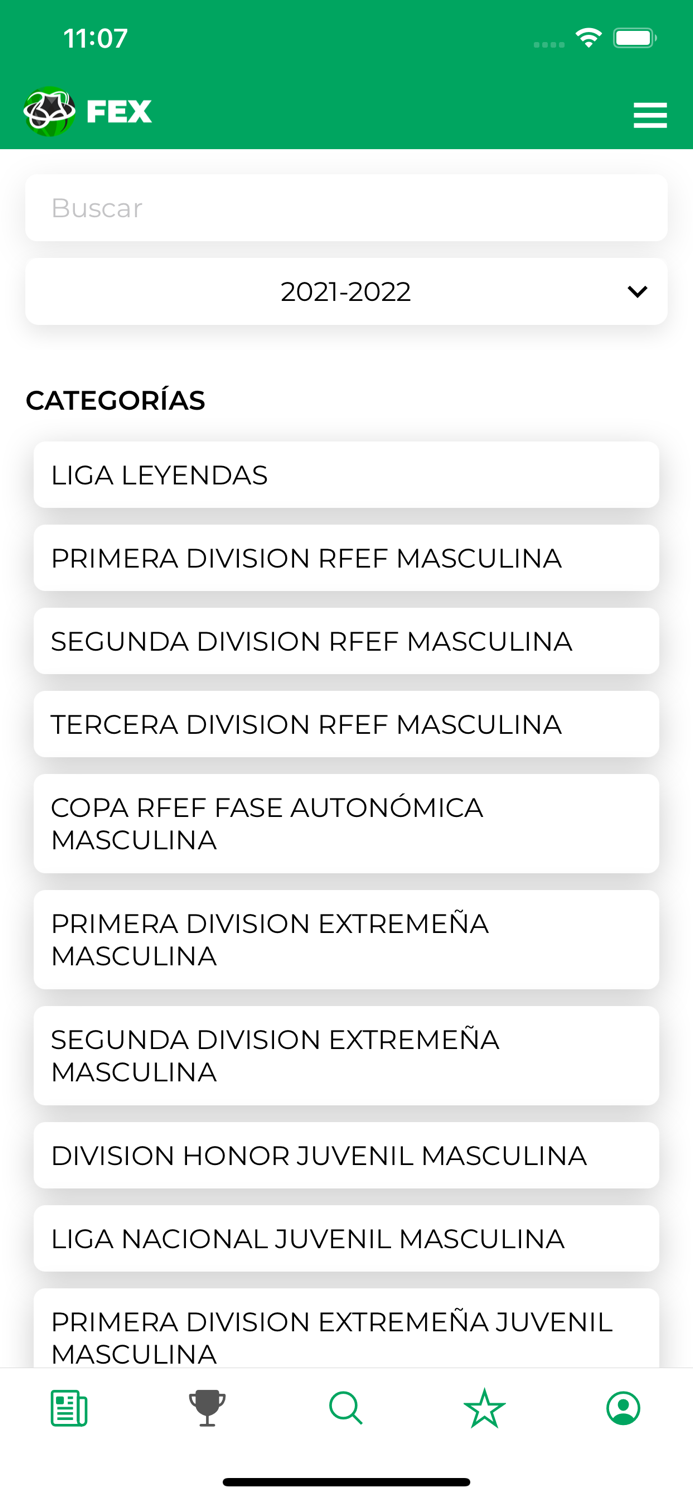Tap the battery indicator
Viewport: 693px width, 1500px height.
632,36
